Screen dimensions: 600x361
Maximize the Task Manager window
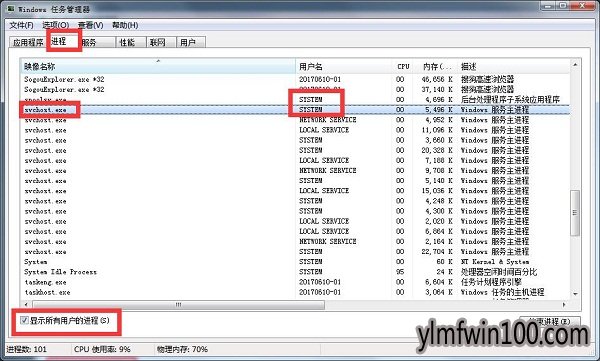point(563,6)
